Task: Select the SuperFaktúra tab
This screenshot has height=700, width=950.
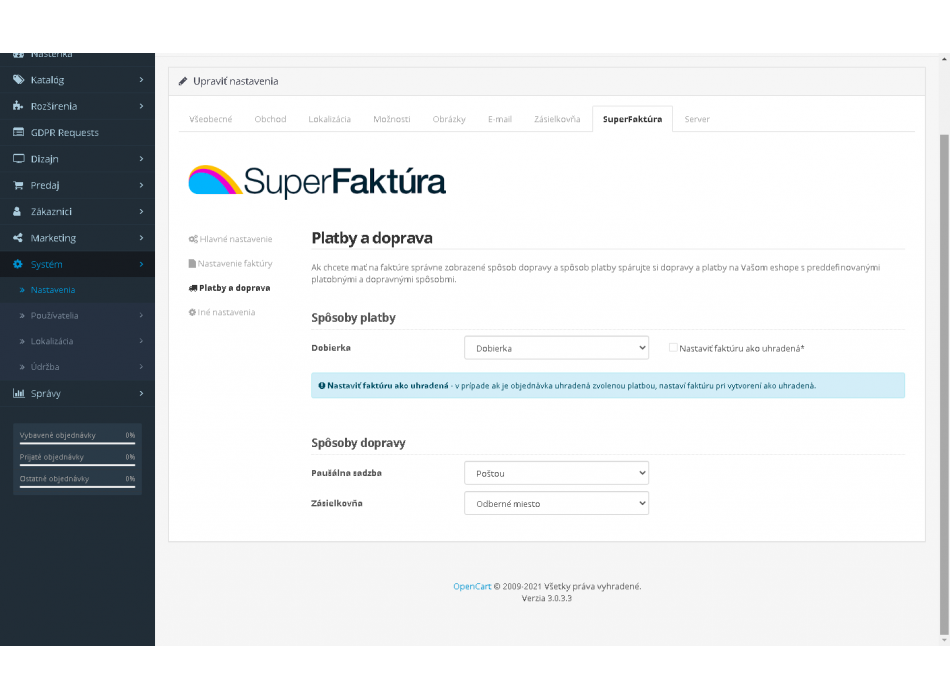Action: (633, 119)
